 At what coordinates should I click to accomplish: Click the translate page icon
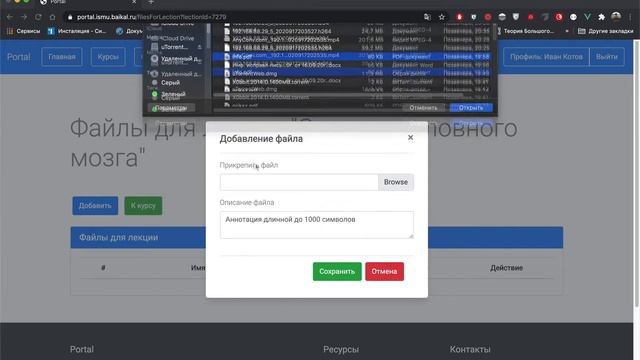(x=427, y=17)
